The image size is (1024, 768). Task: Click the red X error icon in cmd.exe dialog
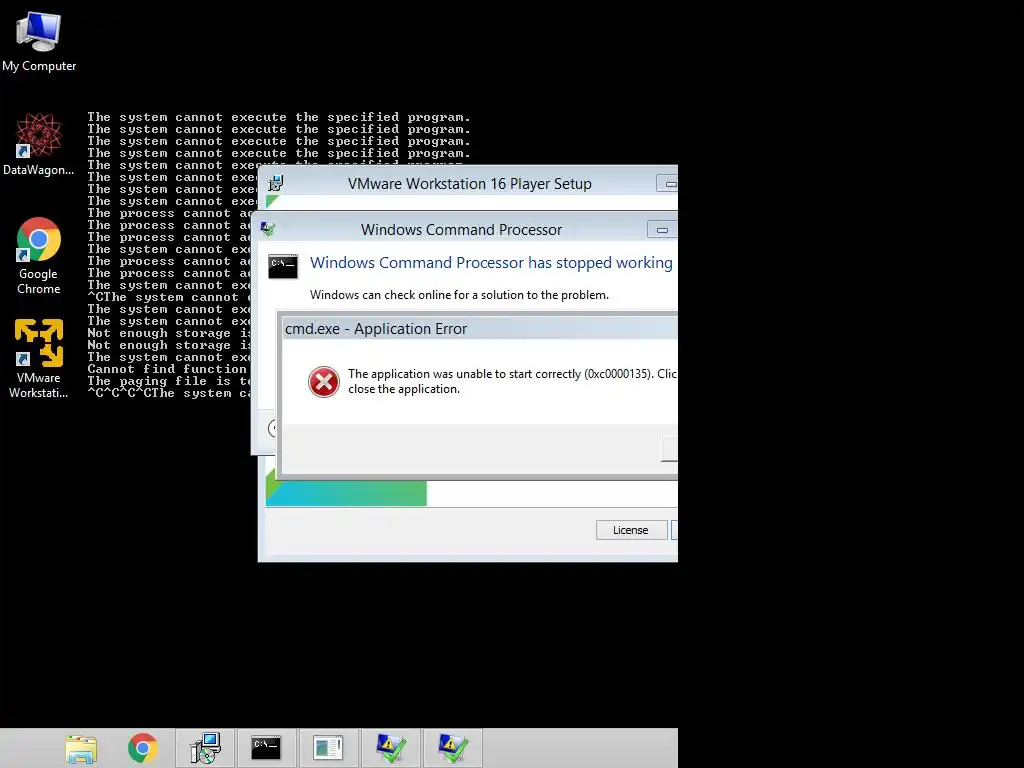pos(324,382)
